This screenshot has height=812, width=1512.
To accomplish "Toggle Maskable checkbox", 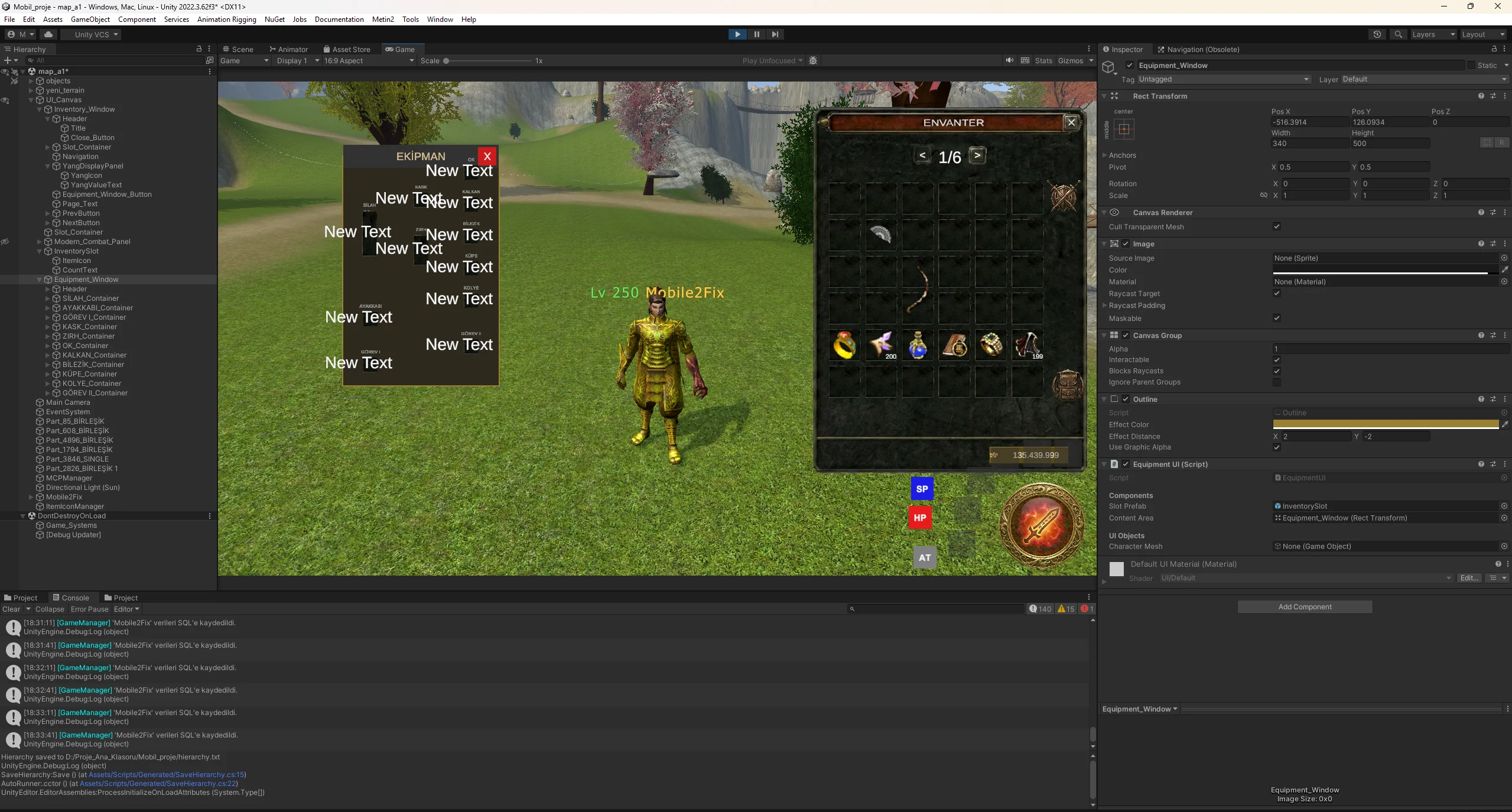I will [1277, 318].
